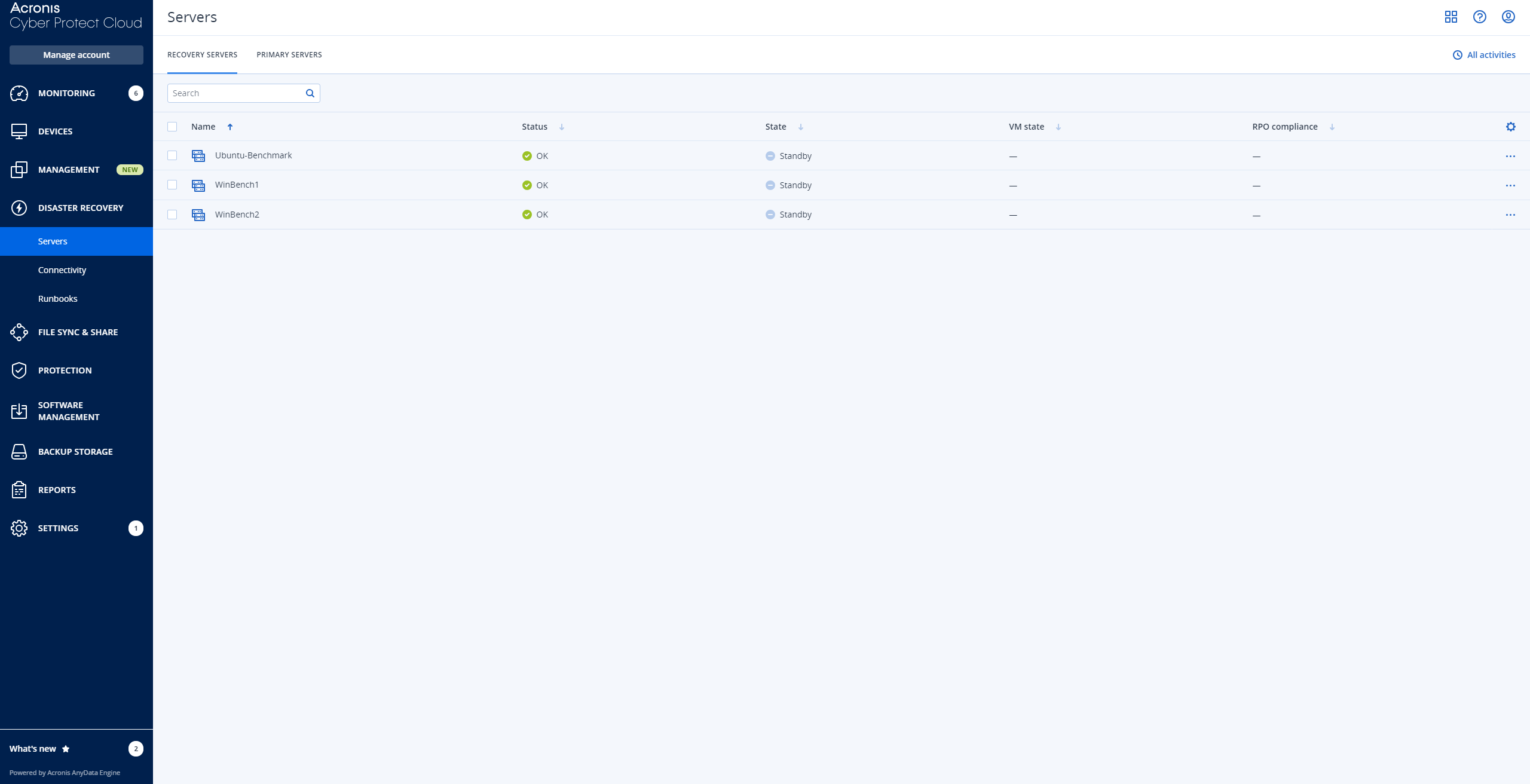Click the What's new star icon
Screen dimensions: 1530x784
tap(66, 749)
